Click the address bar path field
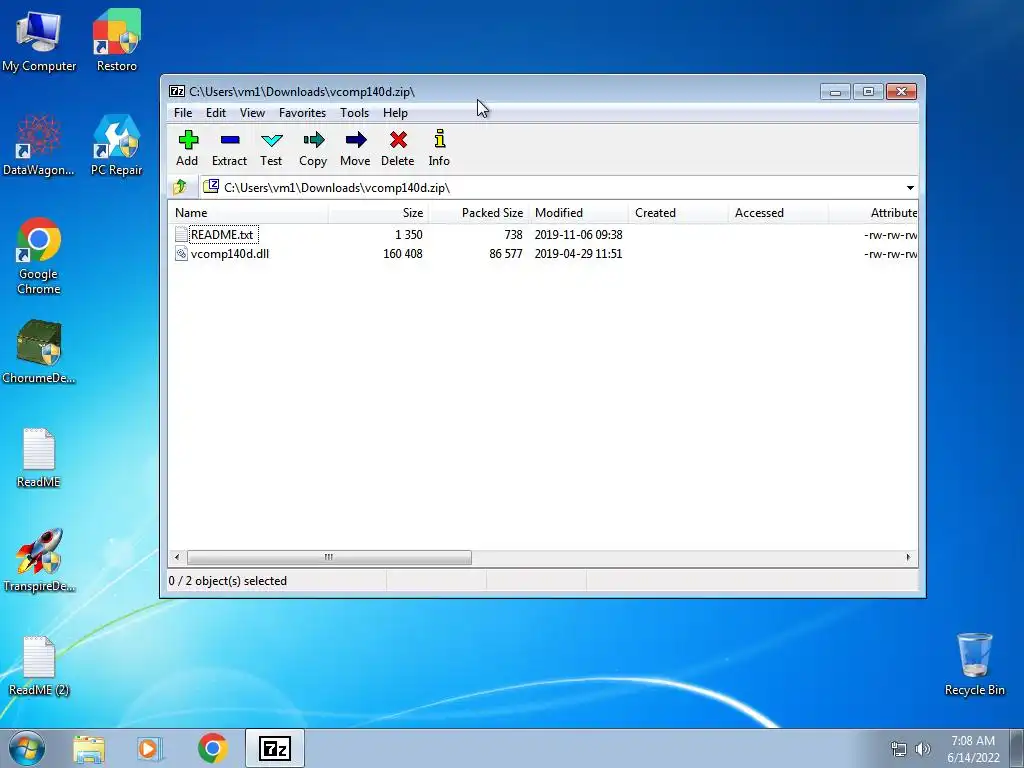The width and height of the screenshot is (1024, 768). [558, 187]
